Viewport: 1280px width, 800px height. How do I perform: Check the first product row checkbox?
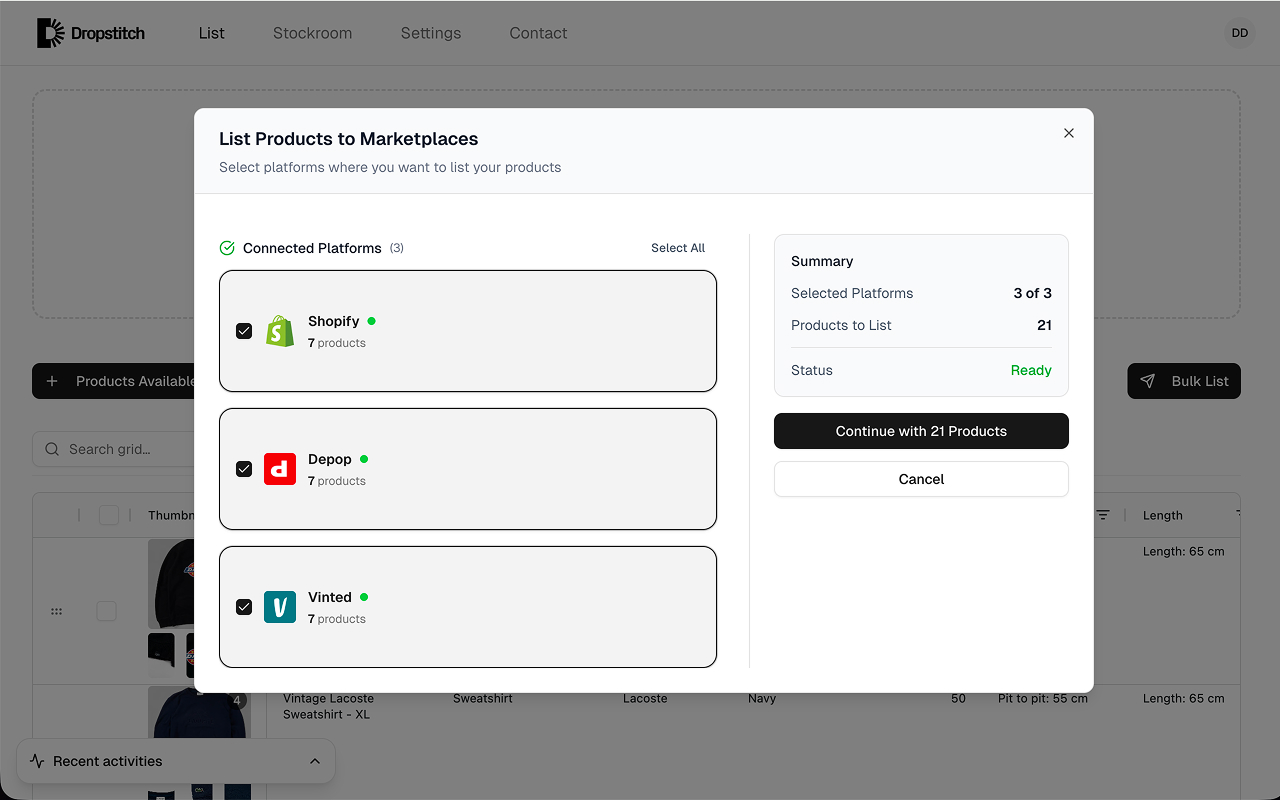[x=106, y=611]
